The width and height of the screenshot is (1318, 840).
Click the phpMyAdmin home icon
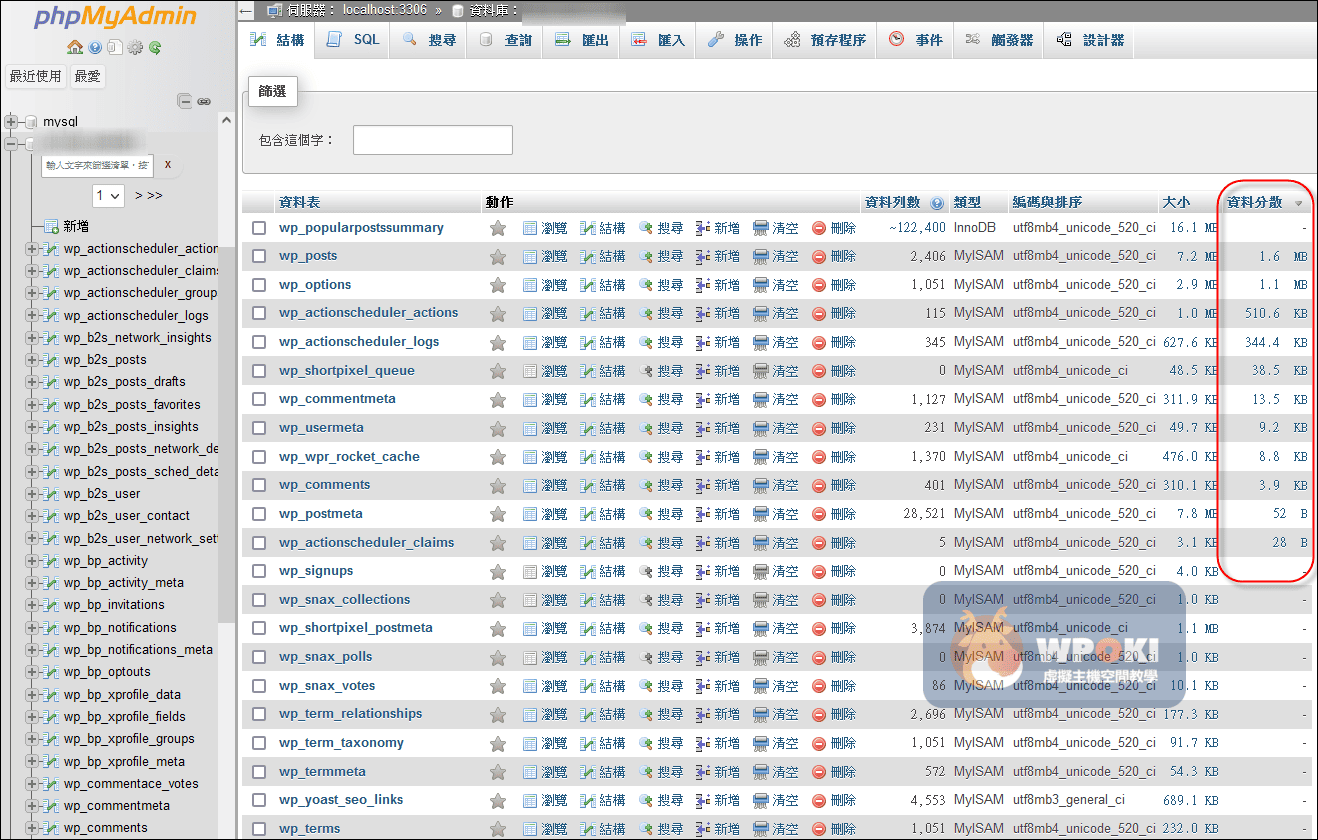[75, 48]
